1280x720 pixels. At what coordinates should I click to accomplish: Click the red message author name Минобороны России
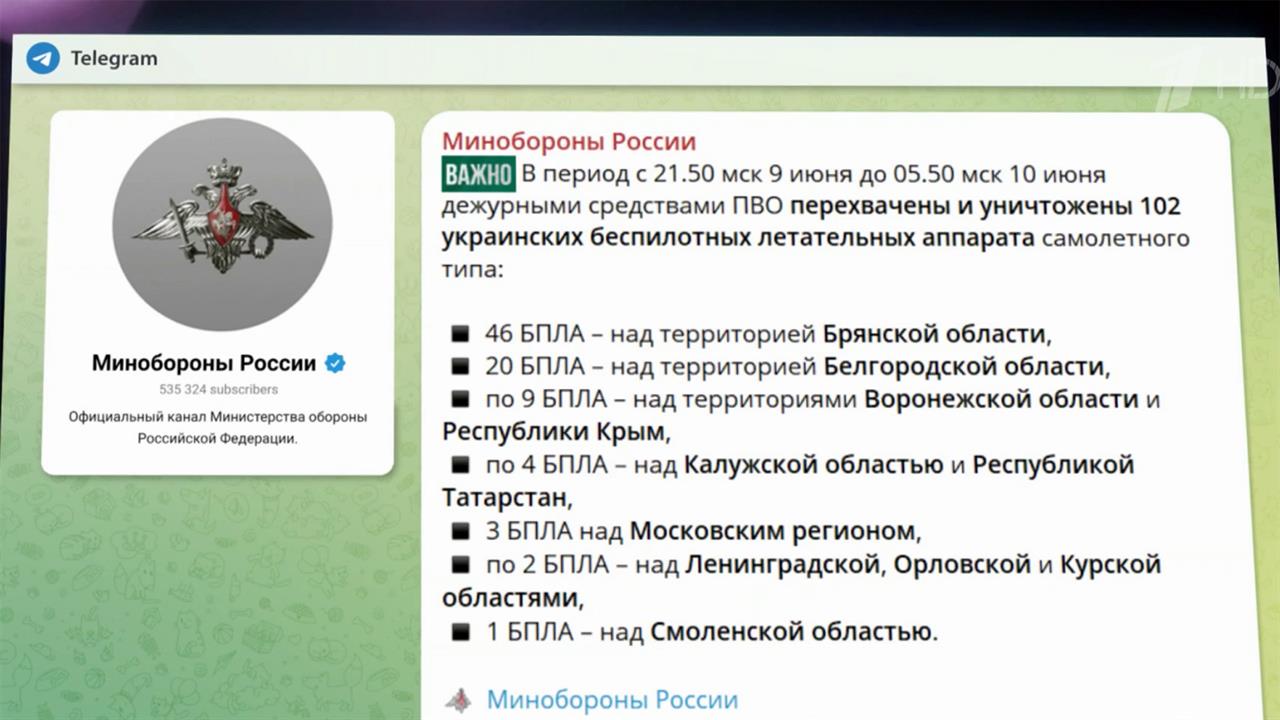(x=569, y=142)
